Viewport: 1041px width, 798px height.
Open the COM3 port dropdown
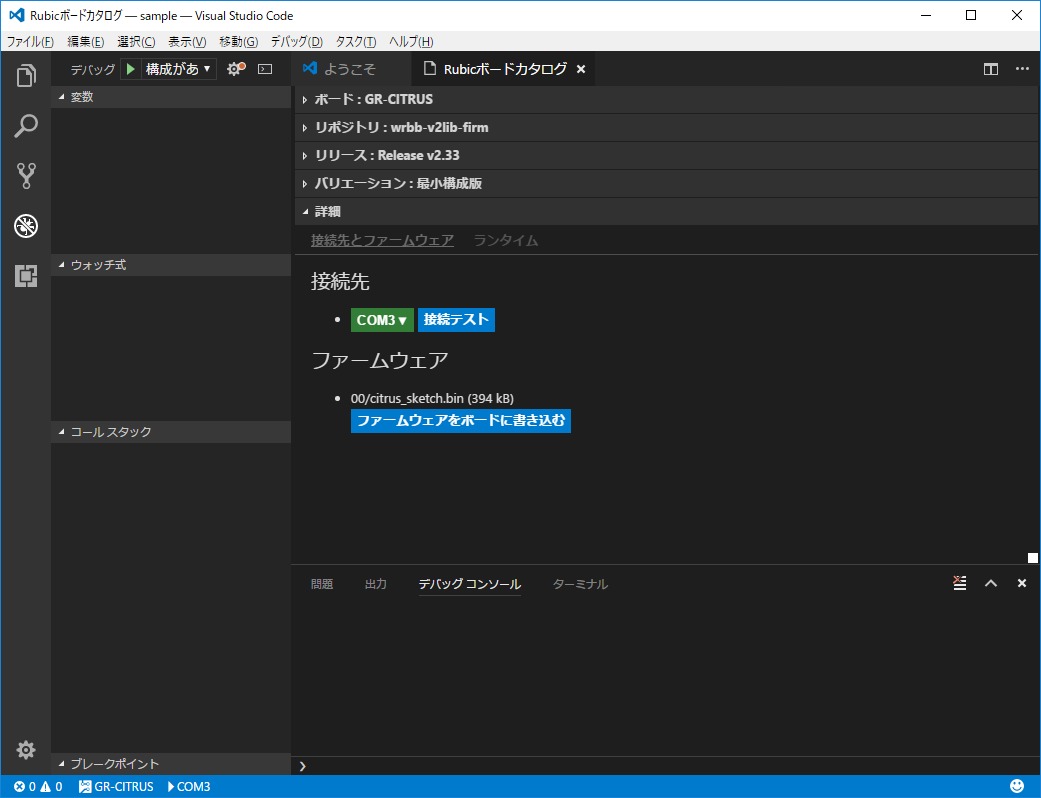coord(382,320)
